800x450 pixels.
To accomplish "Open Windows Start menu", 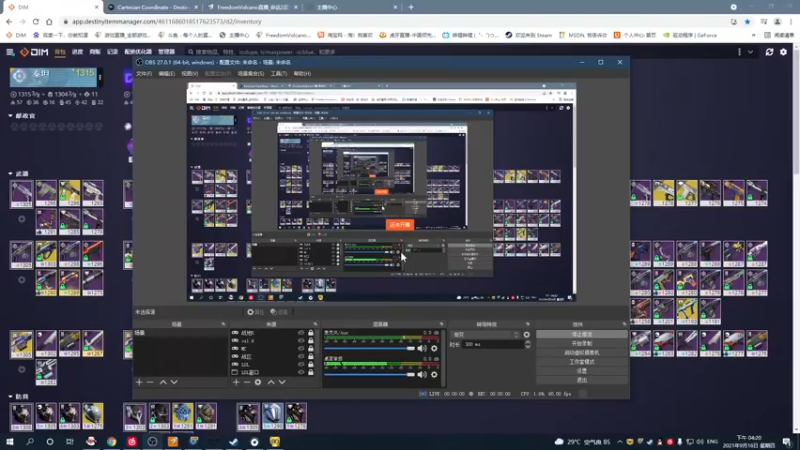I will (9, 442).
